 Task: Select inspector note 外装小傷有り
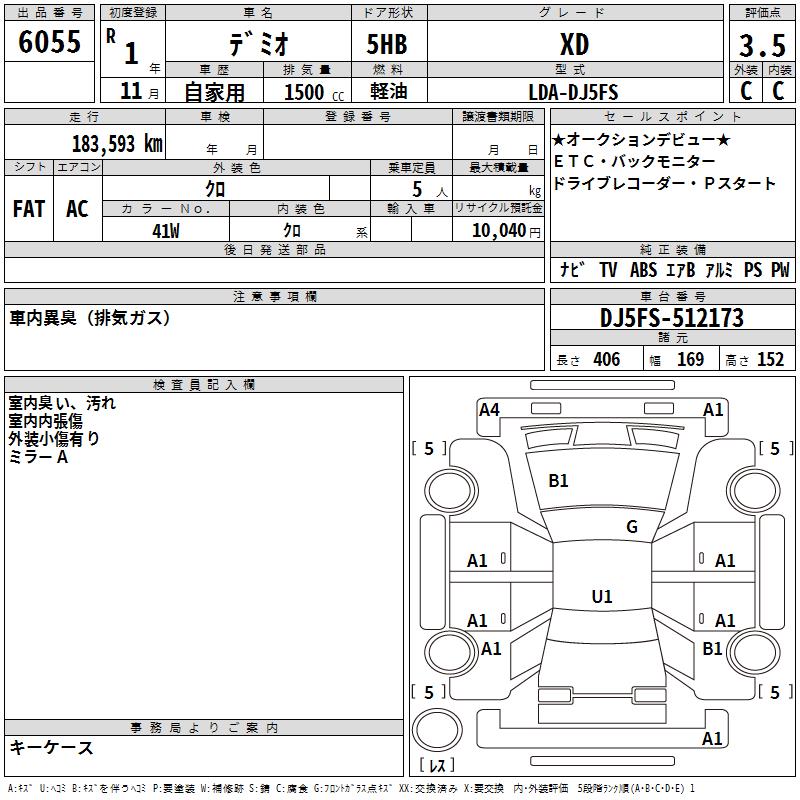pos(54,439)
